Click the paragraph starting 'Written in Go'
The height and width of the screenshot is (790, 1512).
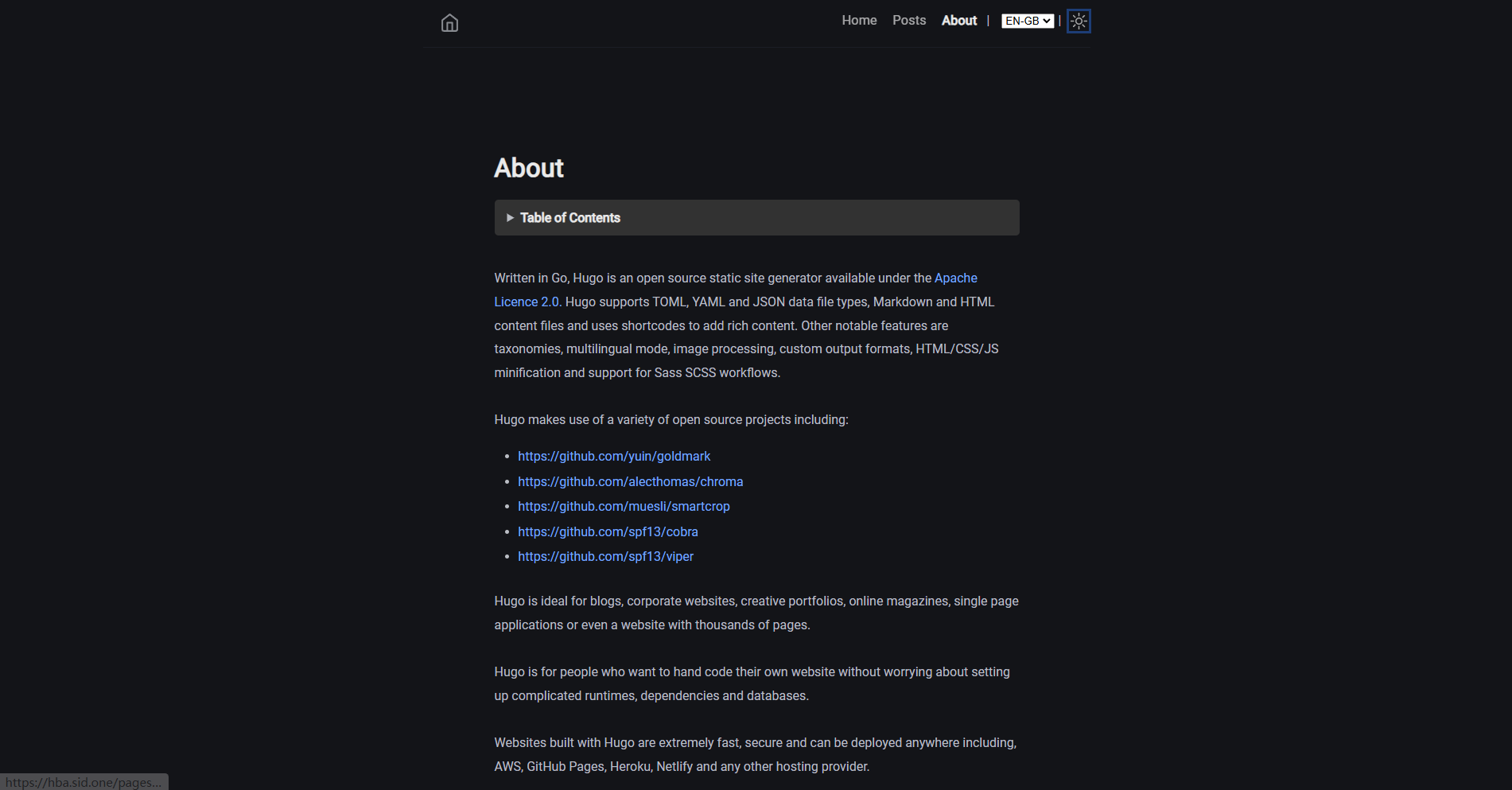748,325
